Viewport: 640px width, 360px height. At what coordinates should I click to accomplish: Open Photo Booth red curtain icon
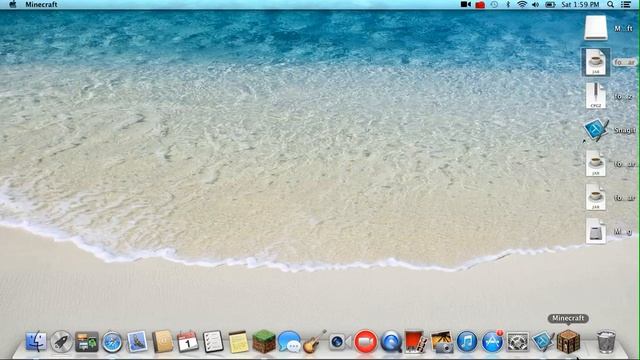coord(416,342)
